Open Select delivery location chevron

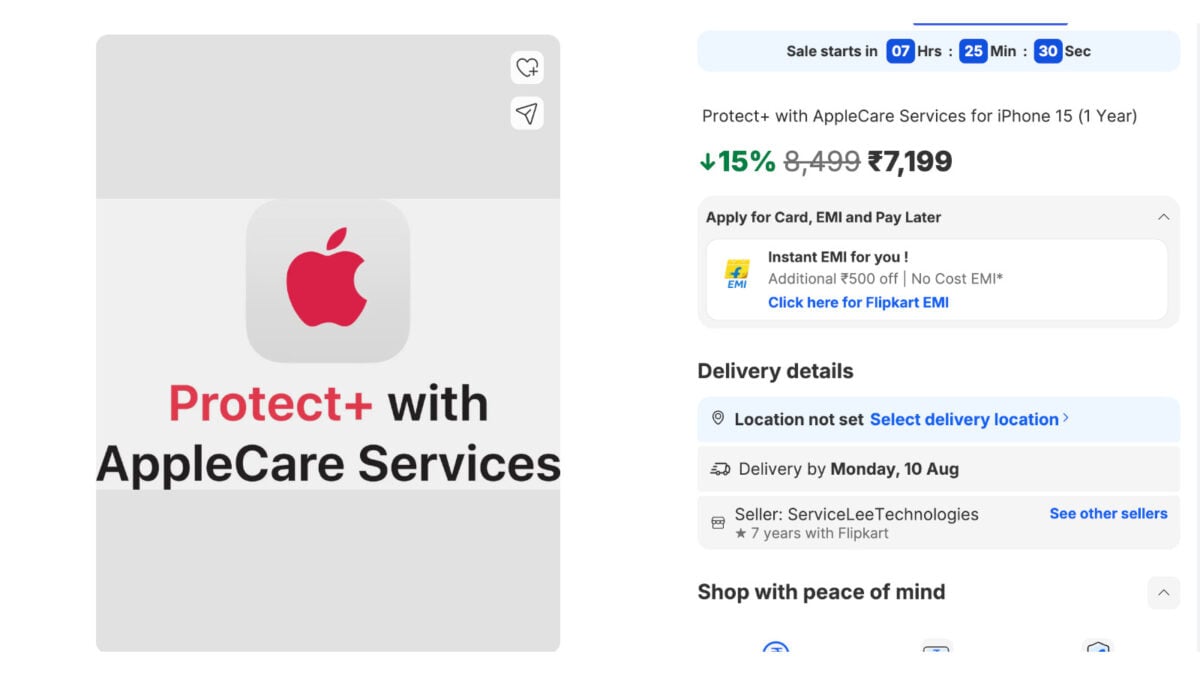coord(1066,418)
